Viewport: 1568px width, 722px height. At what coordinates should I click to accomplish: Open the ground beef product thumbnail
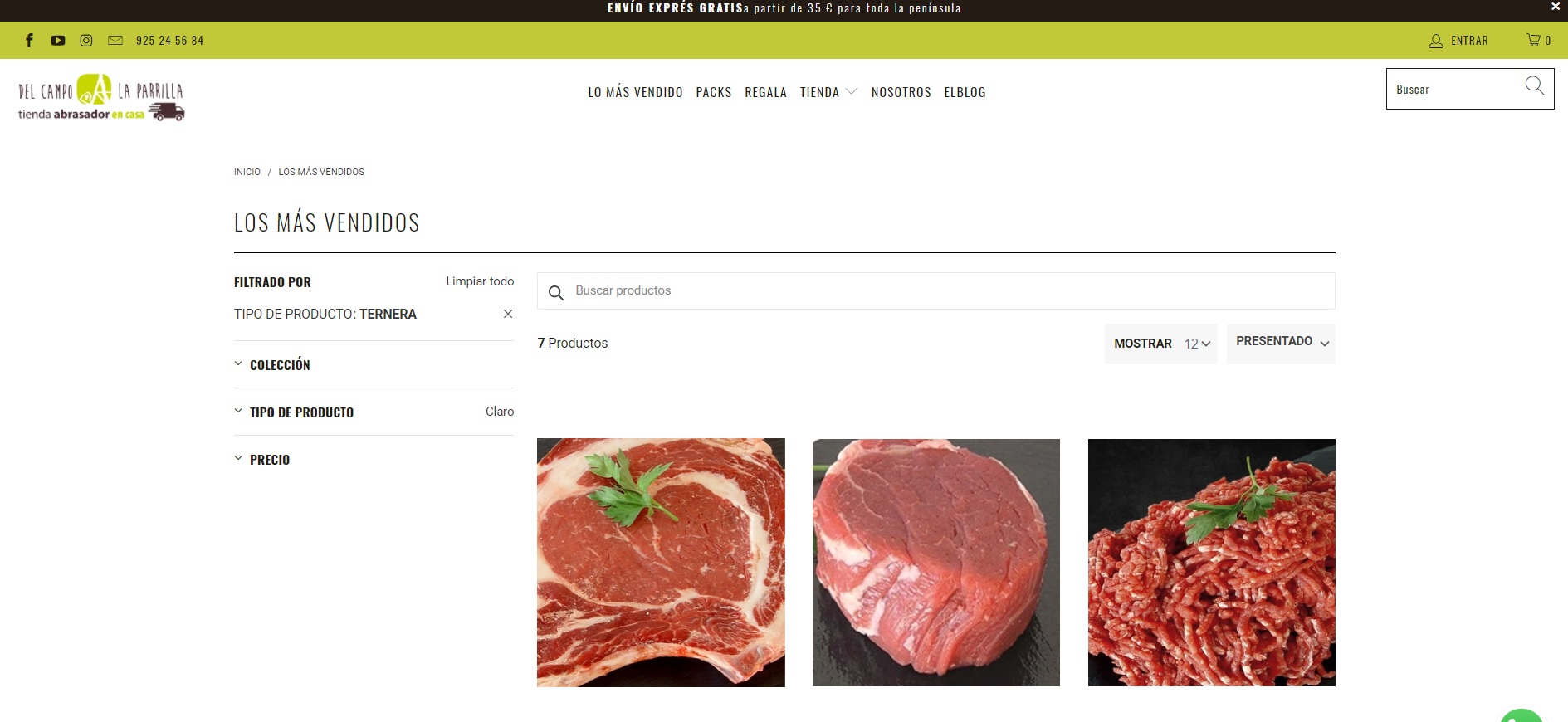click(1212, 563)
